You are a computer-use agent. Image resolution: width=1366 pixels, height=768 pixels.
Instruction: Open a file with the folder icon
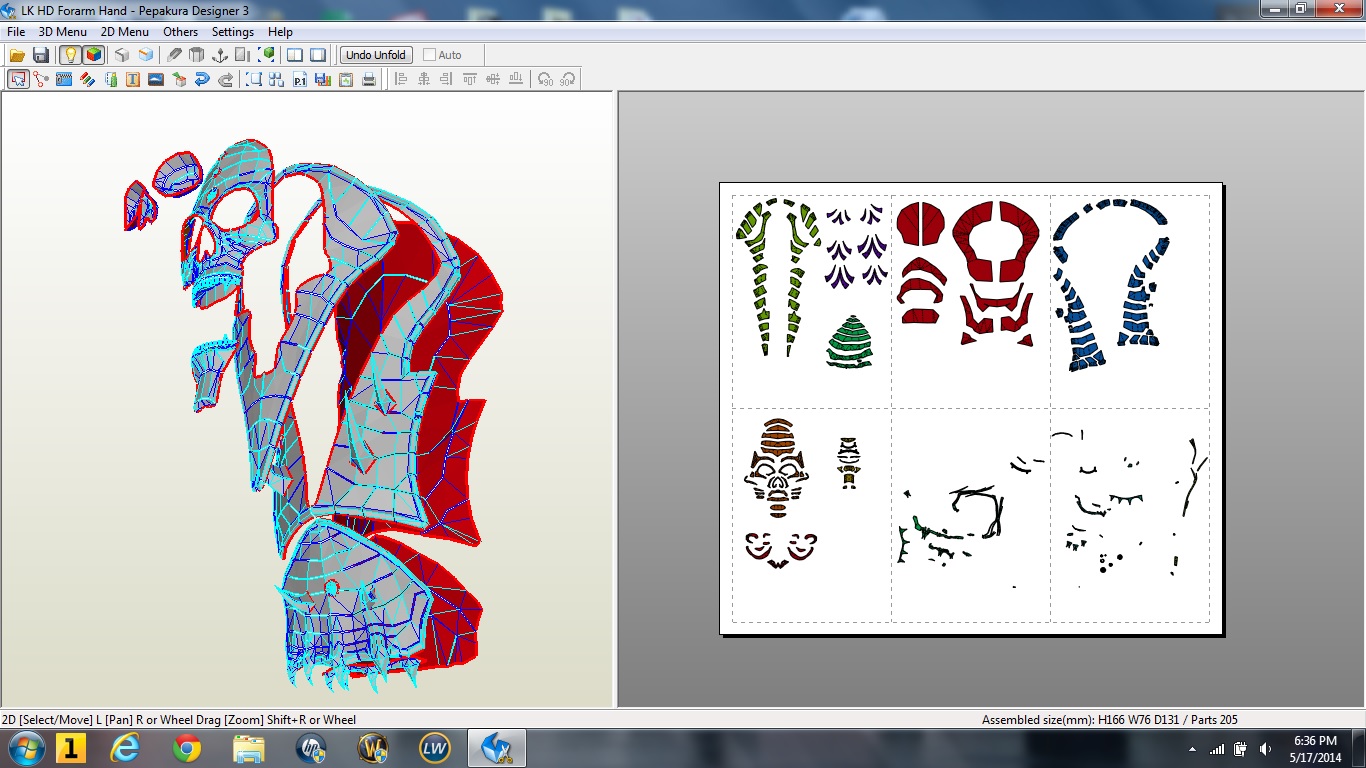(17, 55)
